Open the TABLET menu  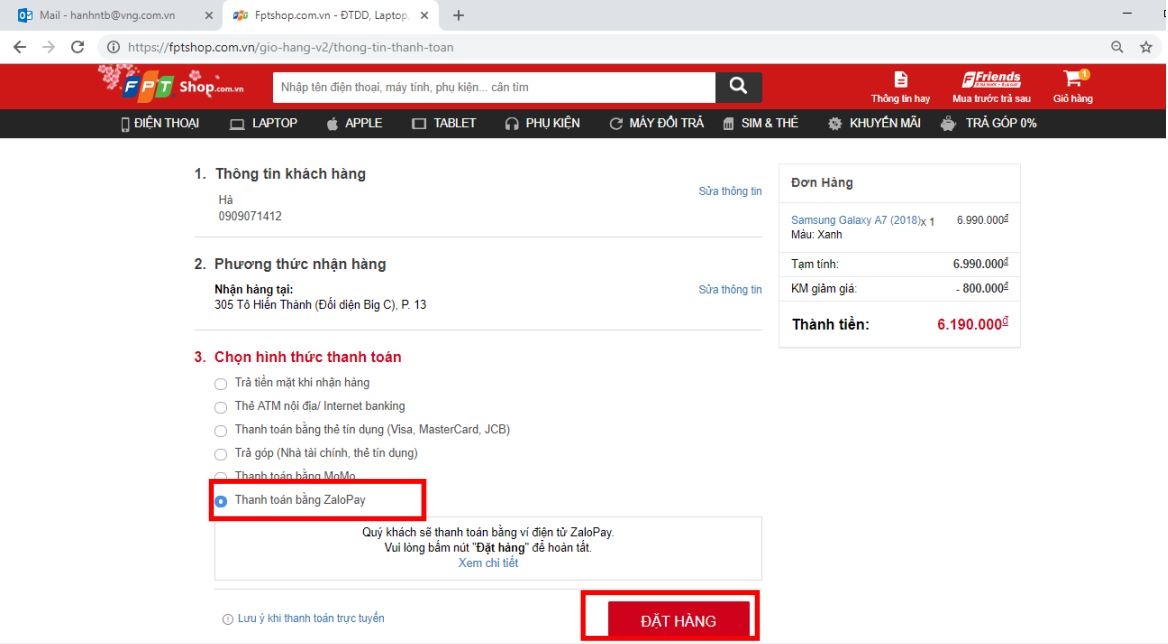click(x=444, y=124)
